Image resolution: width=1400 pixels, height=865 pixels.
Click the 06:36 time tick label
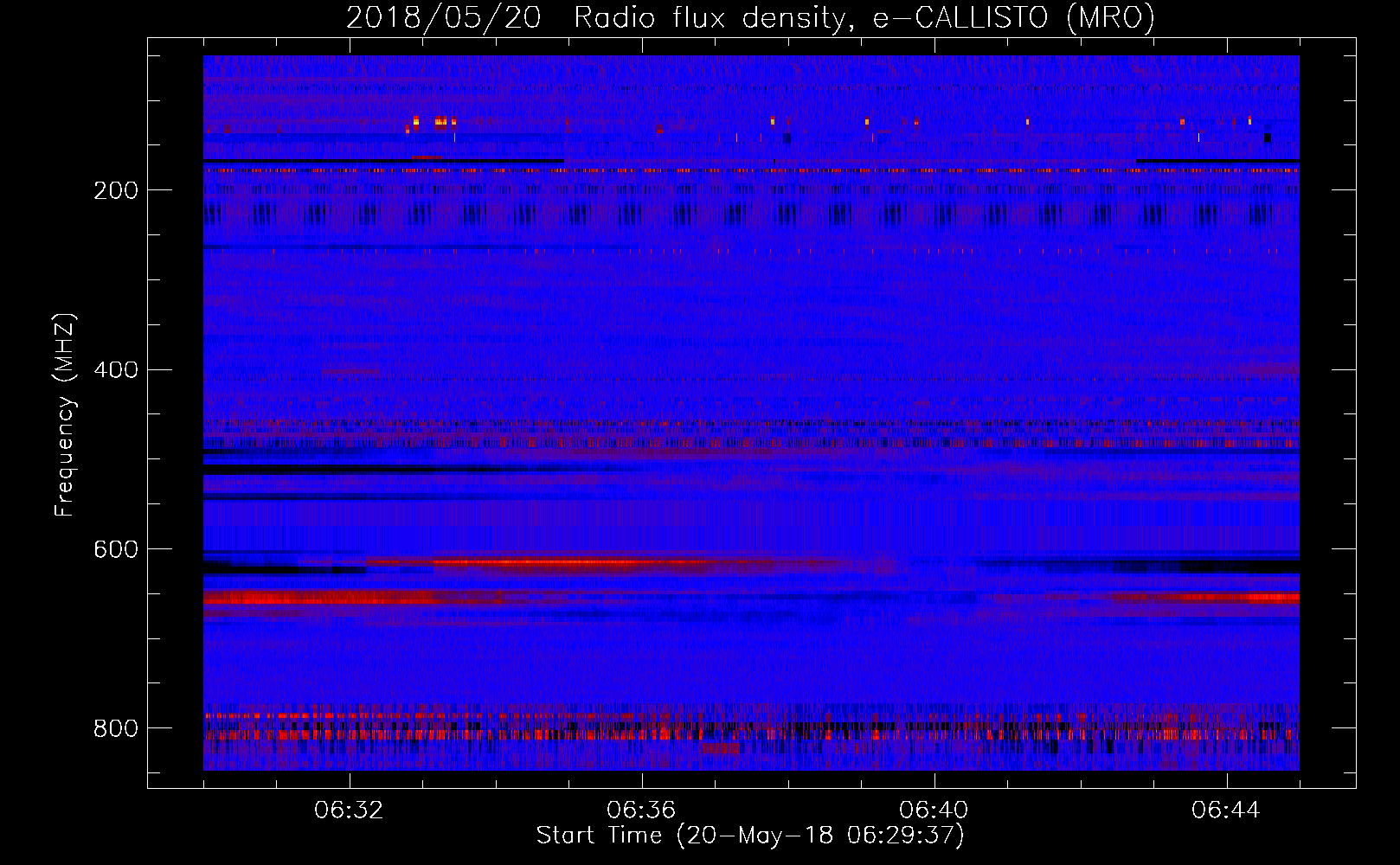click(x=641, y=811)
